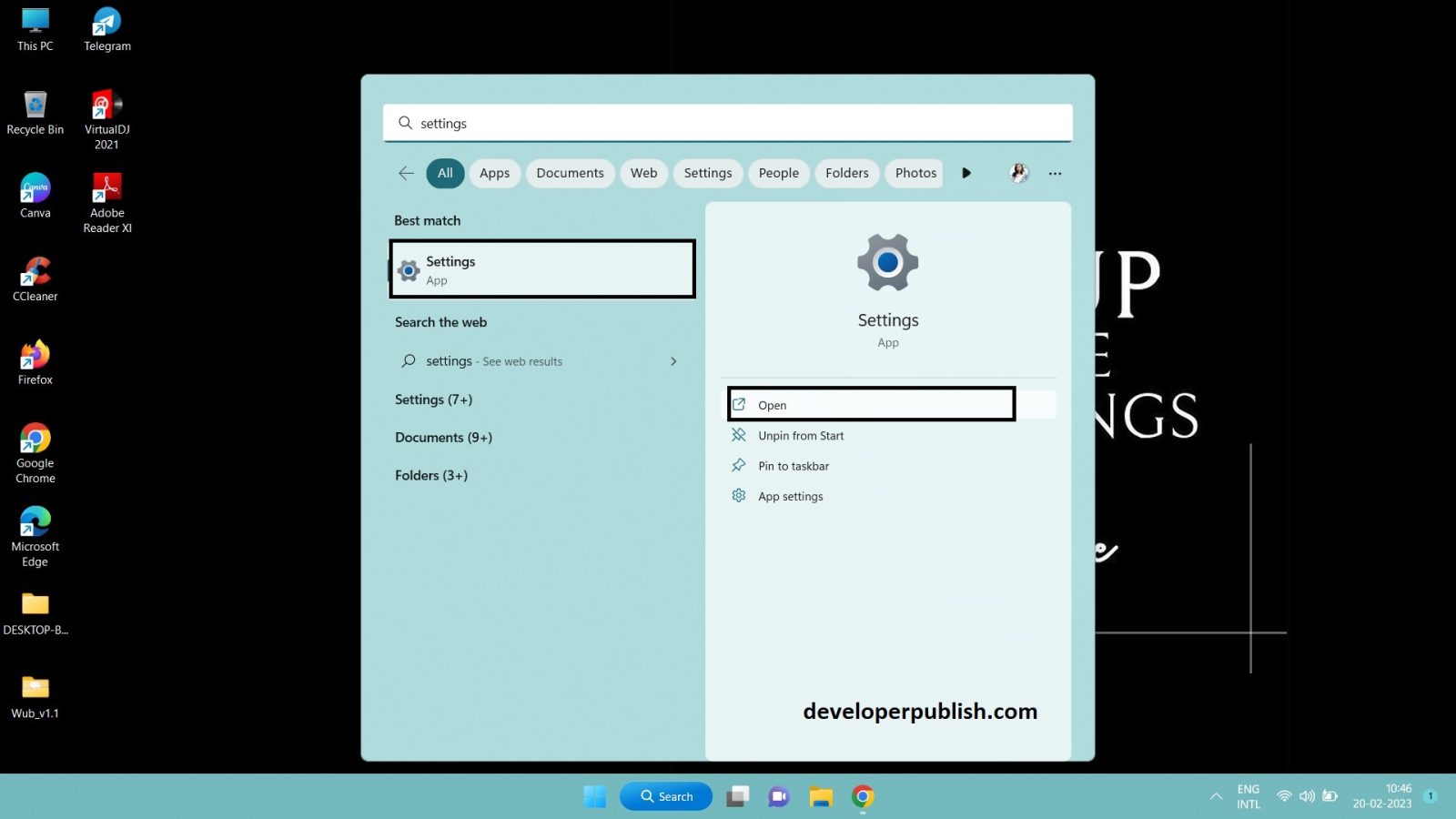Click the Task View taskbar icon

737,796
